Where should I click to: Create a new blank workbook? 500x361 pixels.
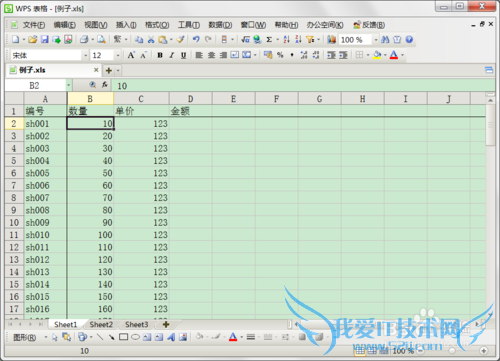(x=15, y=39)
